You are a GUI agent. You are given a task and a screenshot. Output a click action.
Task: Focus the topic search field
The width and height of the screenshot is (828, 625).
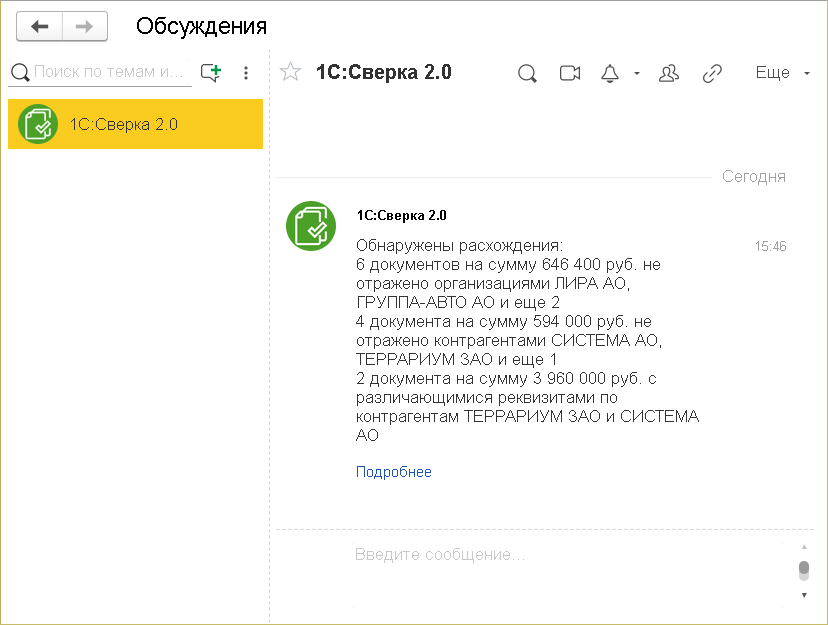[110, 72]
